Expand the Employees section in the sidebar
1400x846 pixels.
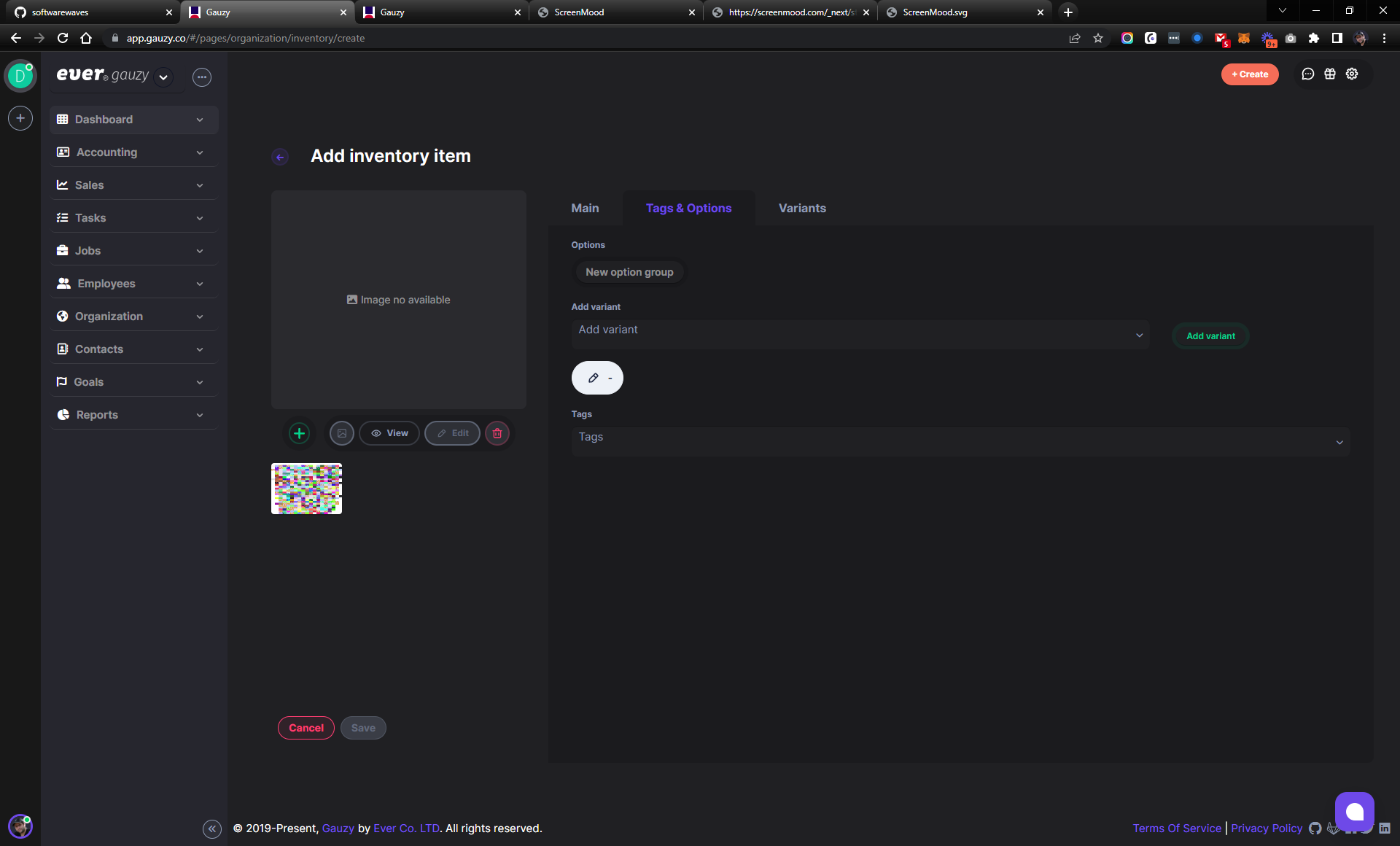[133, 283]
